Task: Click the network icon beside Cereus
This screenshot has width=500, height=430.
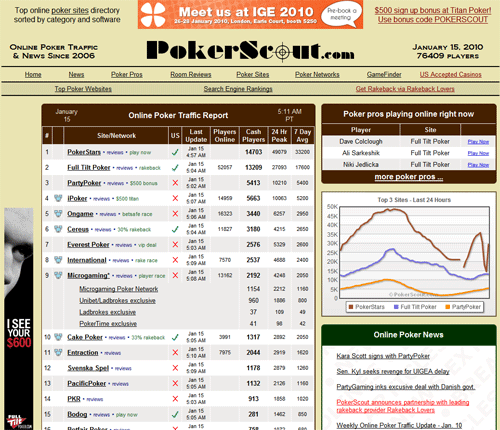Action: click(58, 229)
